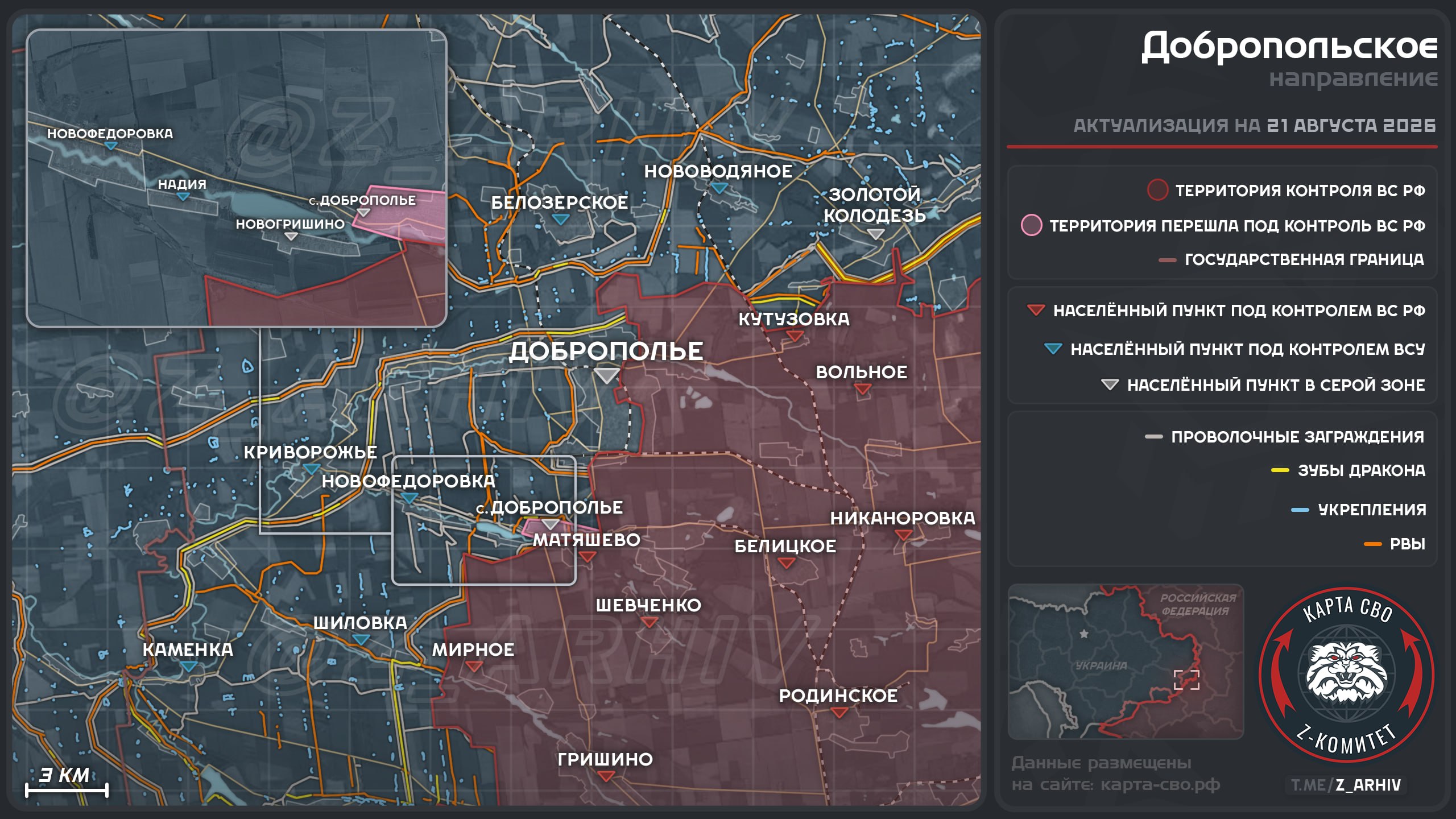Select the dark red control-territory circle swatch
The width and height of the screenshot is (1456, 819).
click(1157, 190)
